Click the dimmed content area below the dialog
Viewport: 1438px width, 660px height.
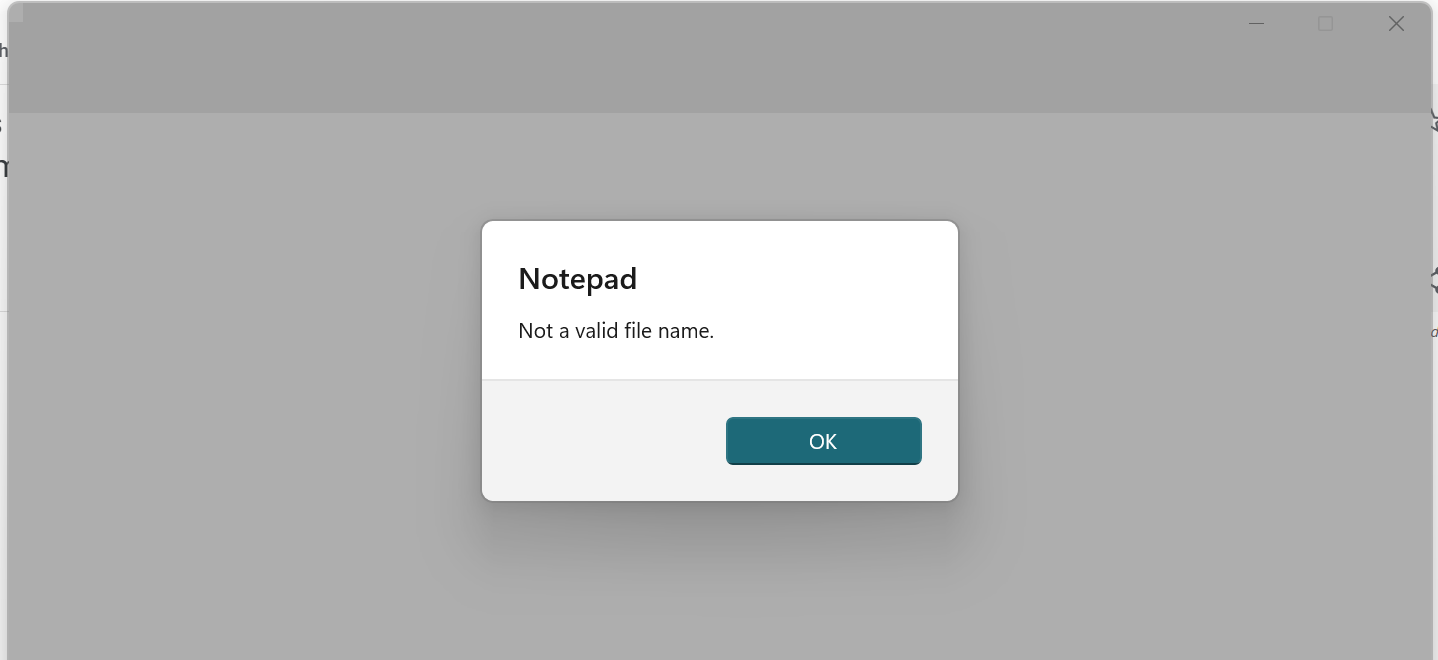720,580
